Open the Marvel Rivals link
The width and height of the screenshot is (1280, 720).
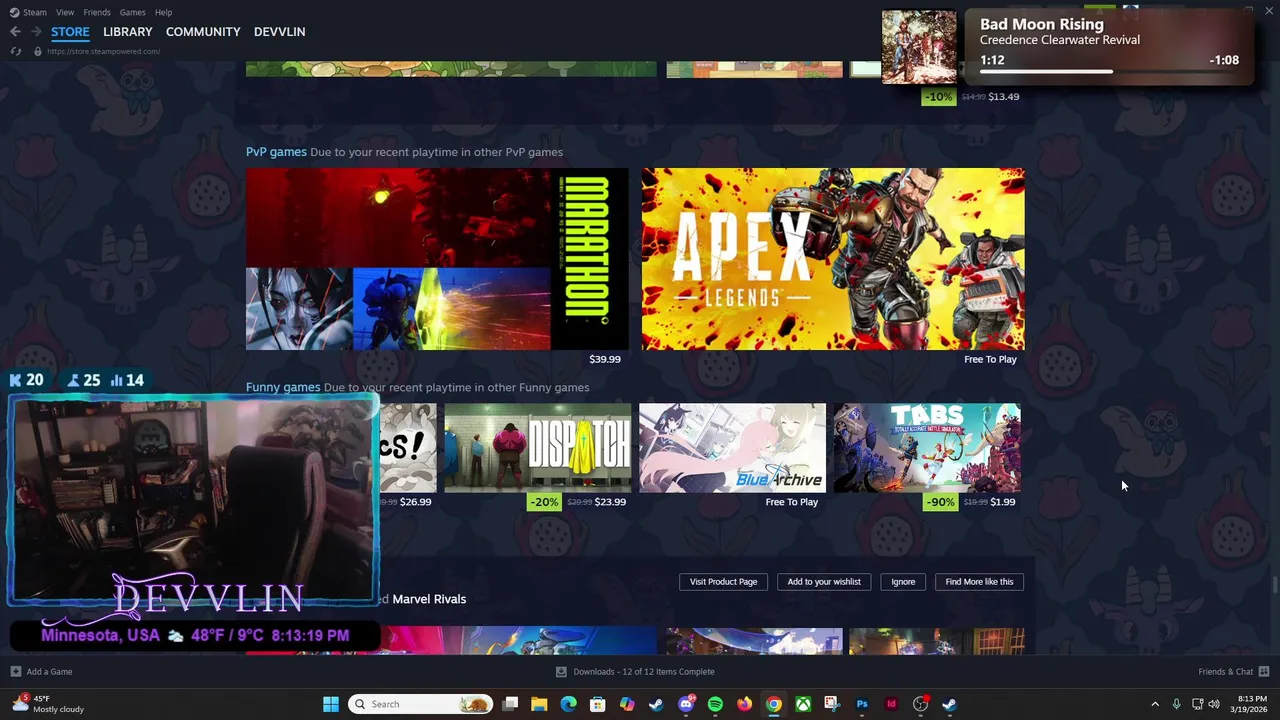coord(429,599)
